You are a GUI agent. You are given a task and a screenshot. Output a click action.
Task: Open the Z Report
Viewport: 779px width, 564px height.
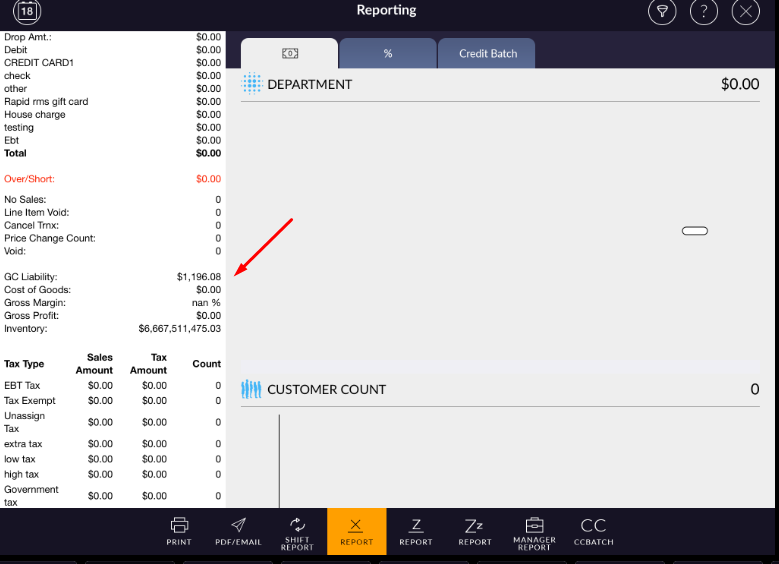[x=416, y=531]
